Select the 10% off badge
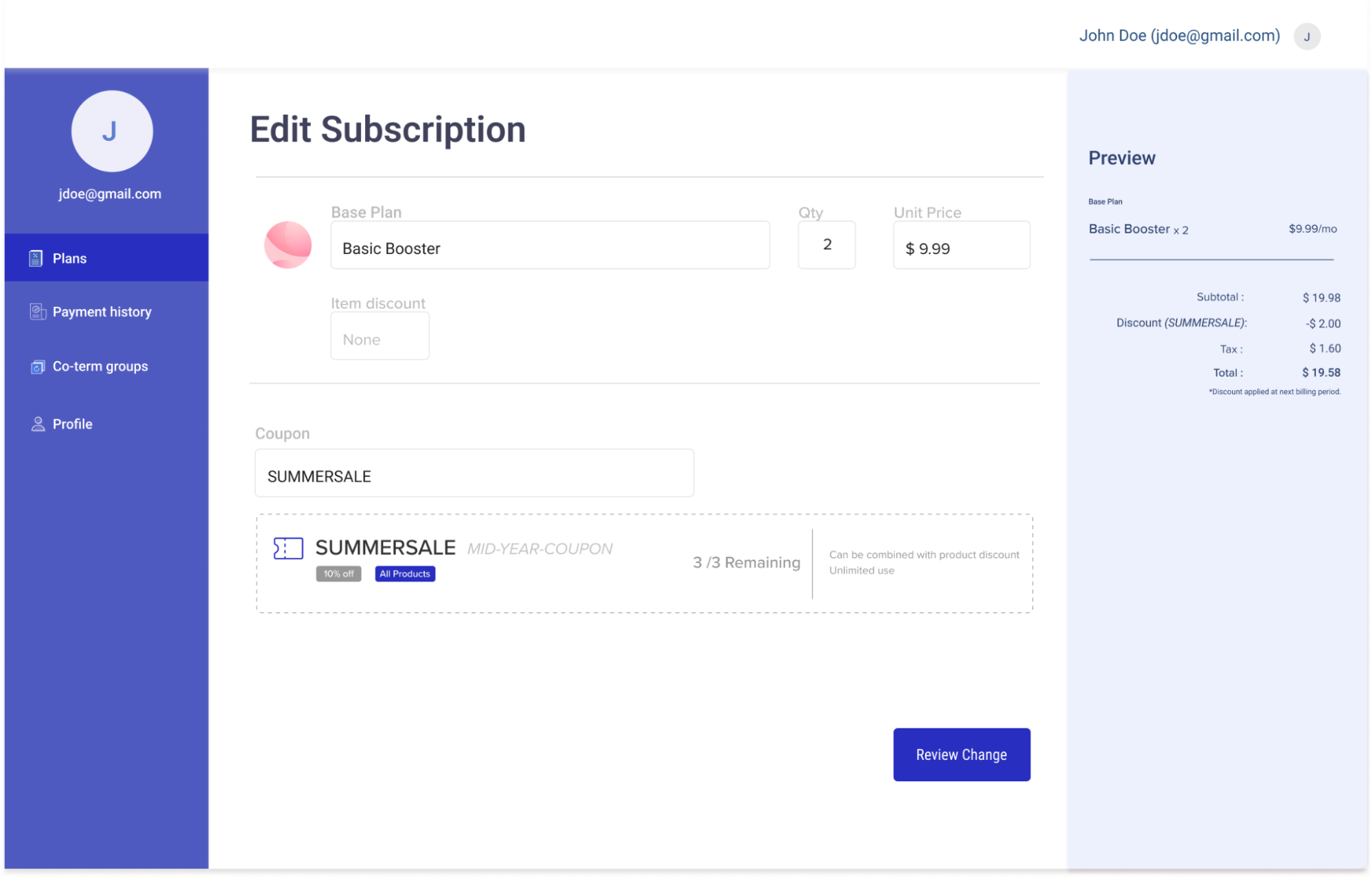The width and height of the screenshot is (1372, 878). click(x=338, y=573)
